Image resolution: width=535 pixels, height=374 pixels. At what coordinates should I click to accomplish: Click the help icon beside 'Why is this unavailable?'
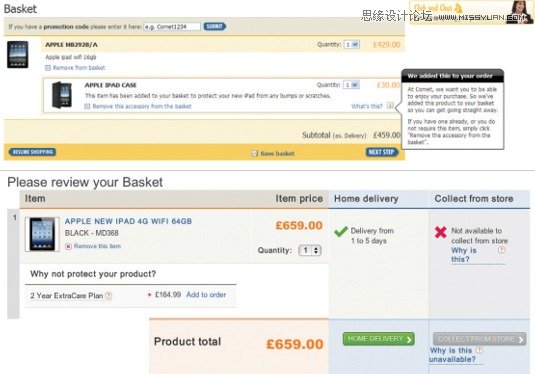click(479, 349)
